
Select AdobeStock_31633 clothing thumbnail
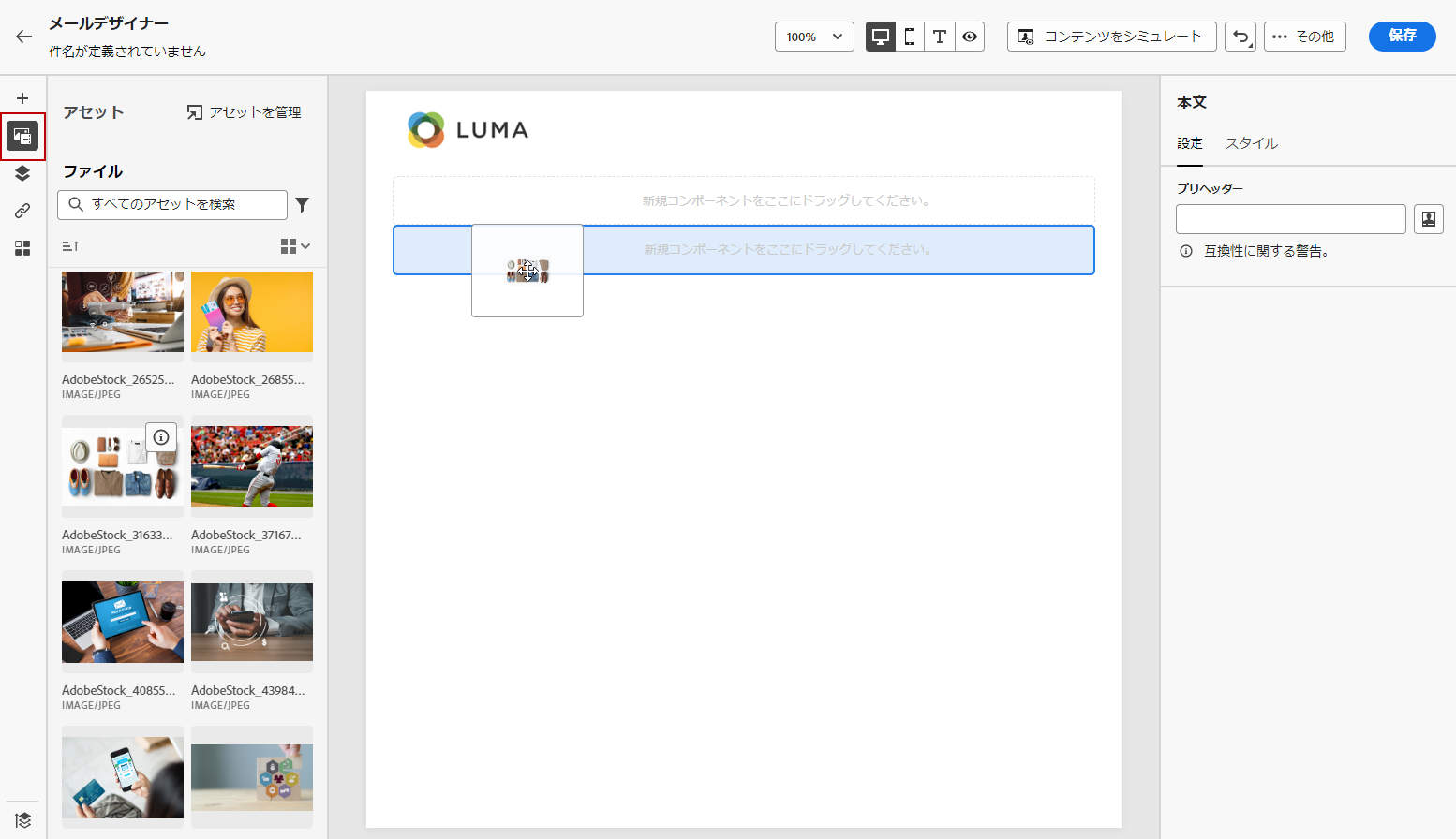click(123, 466)
